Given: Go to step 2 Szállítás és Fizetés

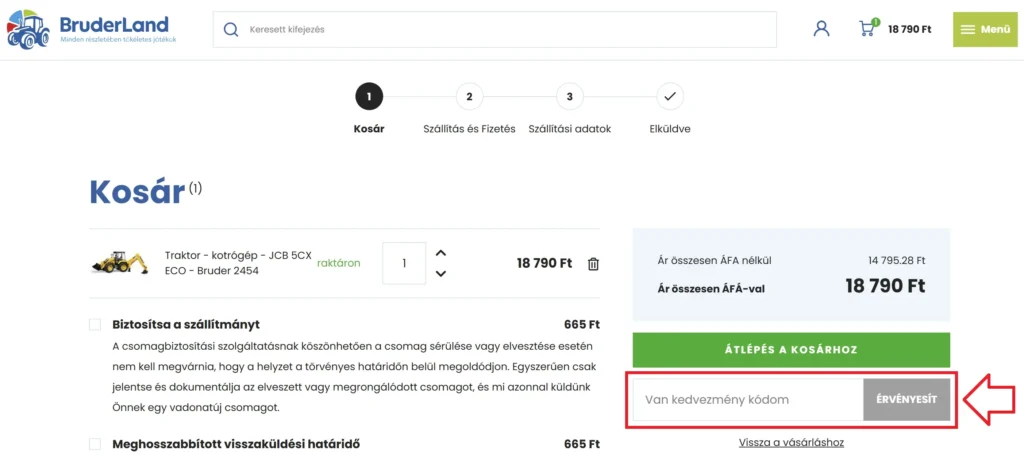Looking at the screenshot, I should (470, 97).
